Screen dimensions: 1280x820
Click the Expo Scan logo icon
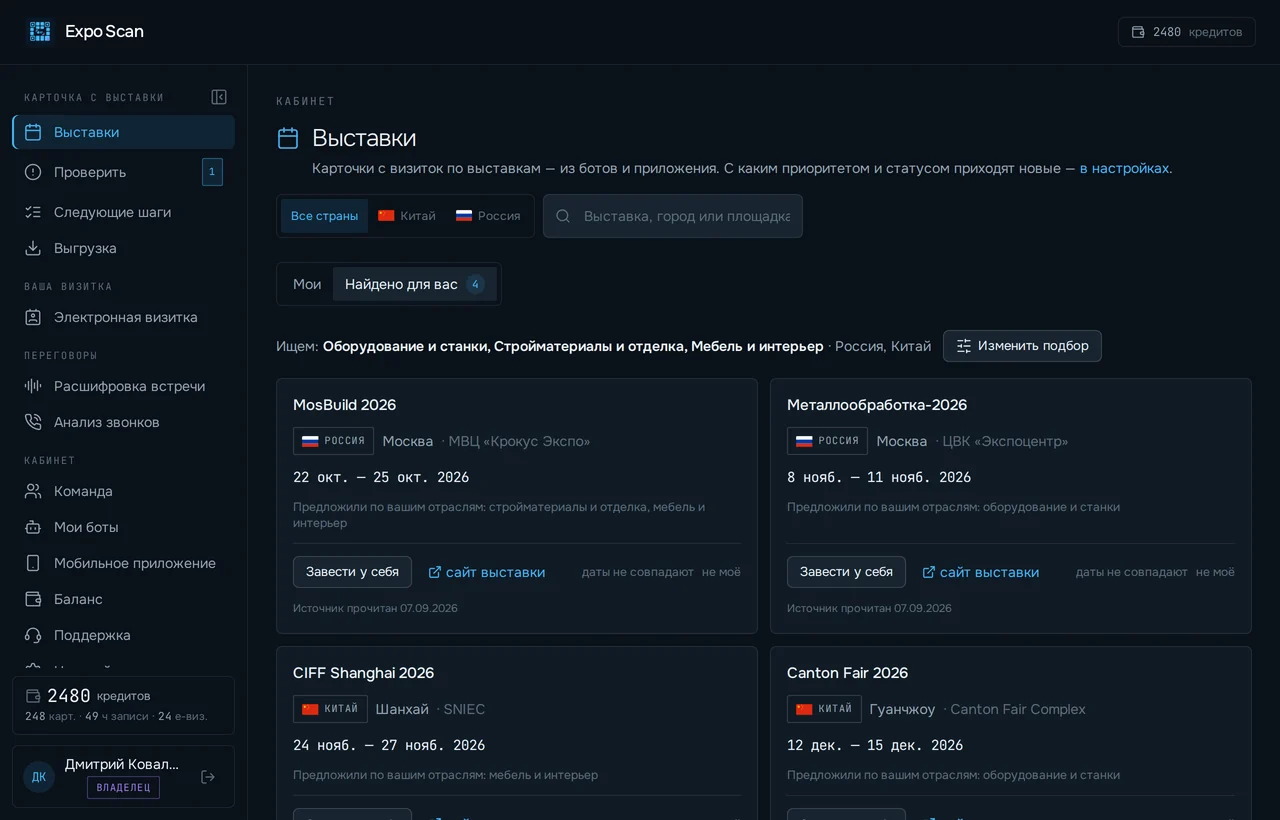[x=40, y=31]
